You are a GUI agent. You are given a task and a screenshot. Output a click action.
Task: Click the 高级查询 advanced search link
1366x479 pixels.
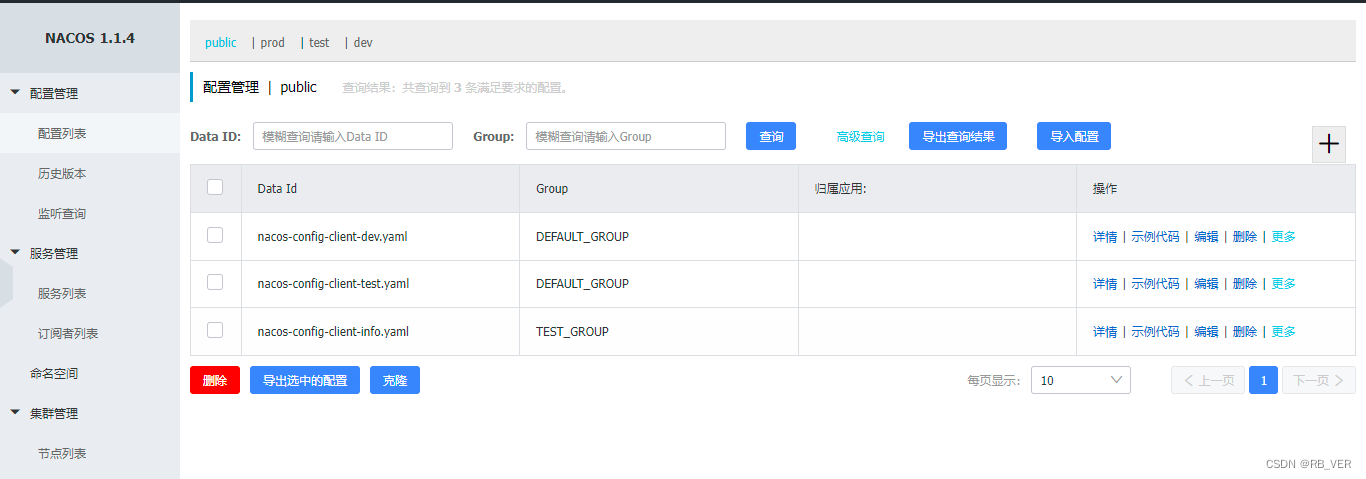tap(860, 137)
